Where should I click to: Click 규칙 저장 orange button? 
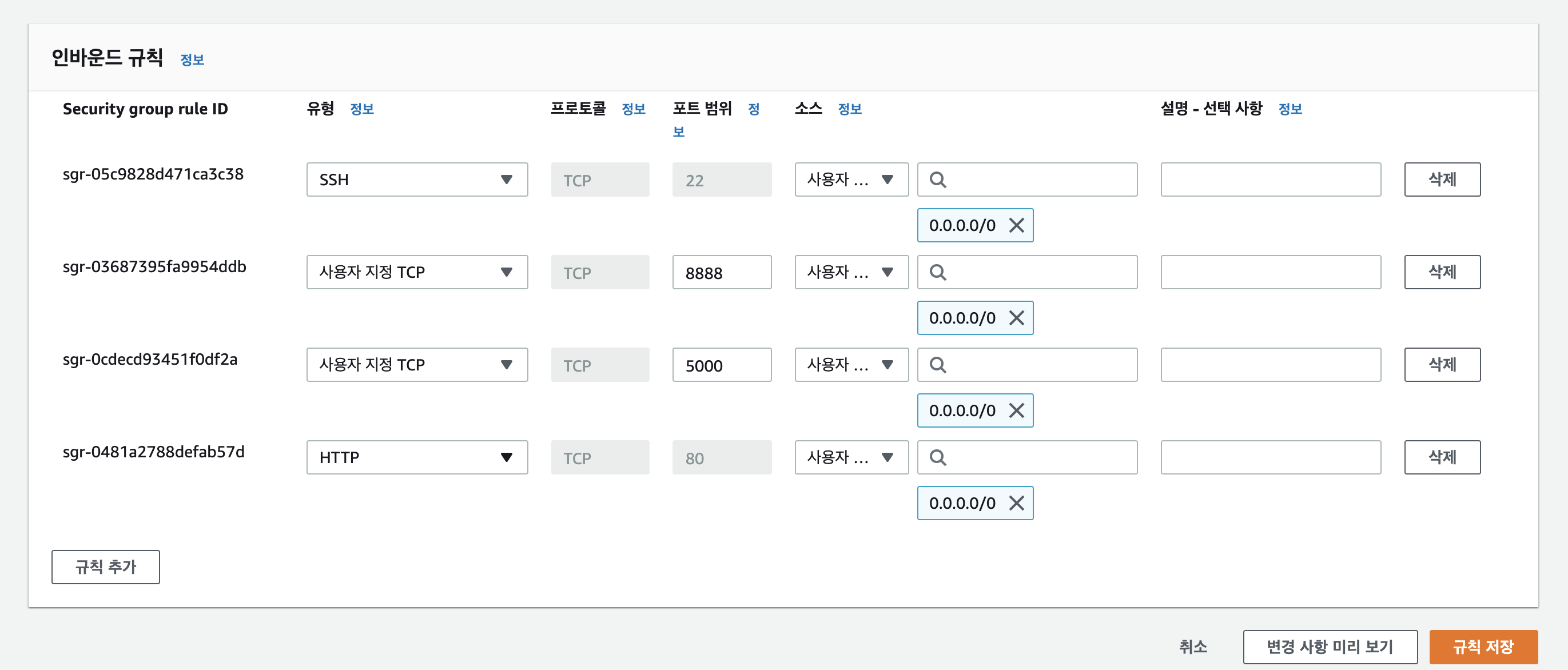coord(1482,646)
